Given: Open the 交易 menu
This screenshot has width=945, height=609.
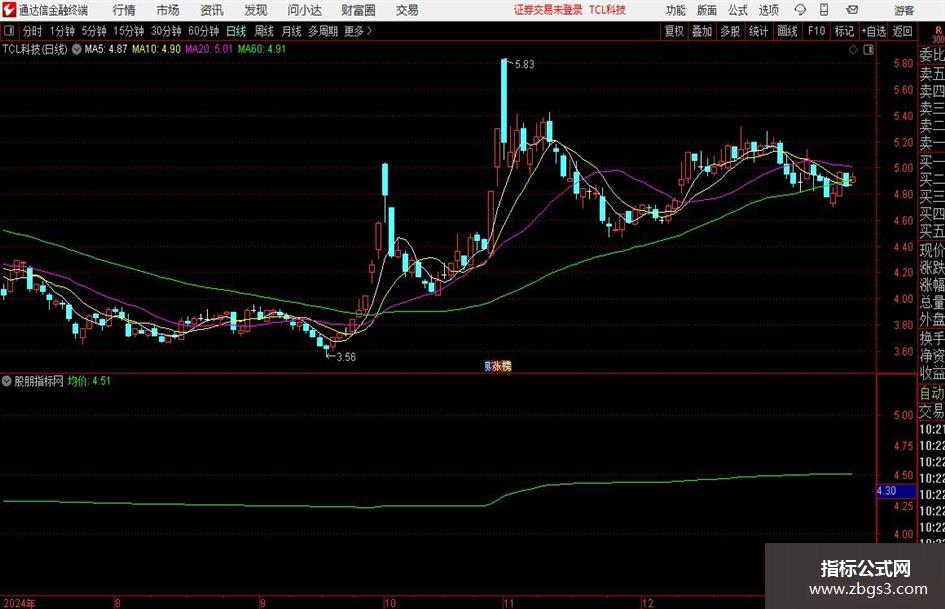Looking at the screenshot, I should point(407,10).
